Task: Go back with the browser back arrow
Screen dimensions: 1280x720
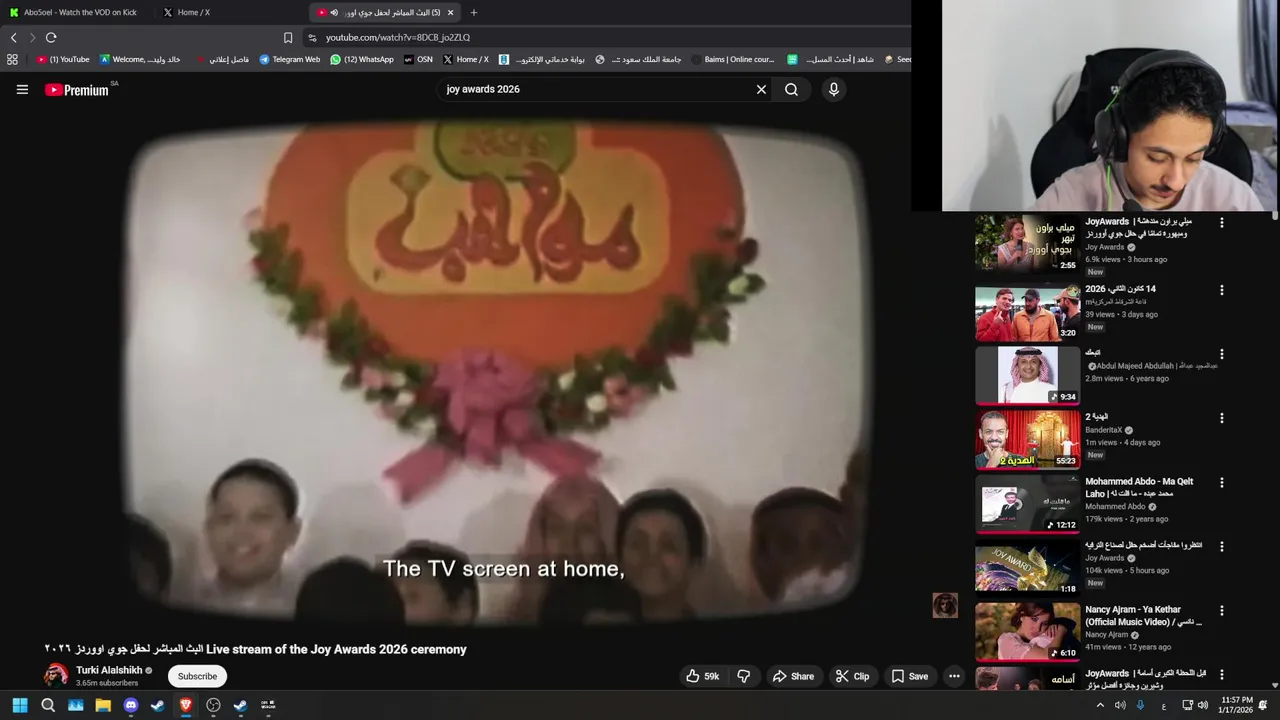Action: click(13, 37)
